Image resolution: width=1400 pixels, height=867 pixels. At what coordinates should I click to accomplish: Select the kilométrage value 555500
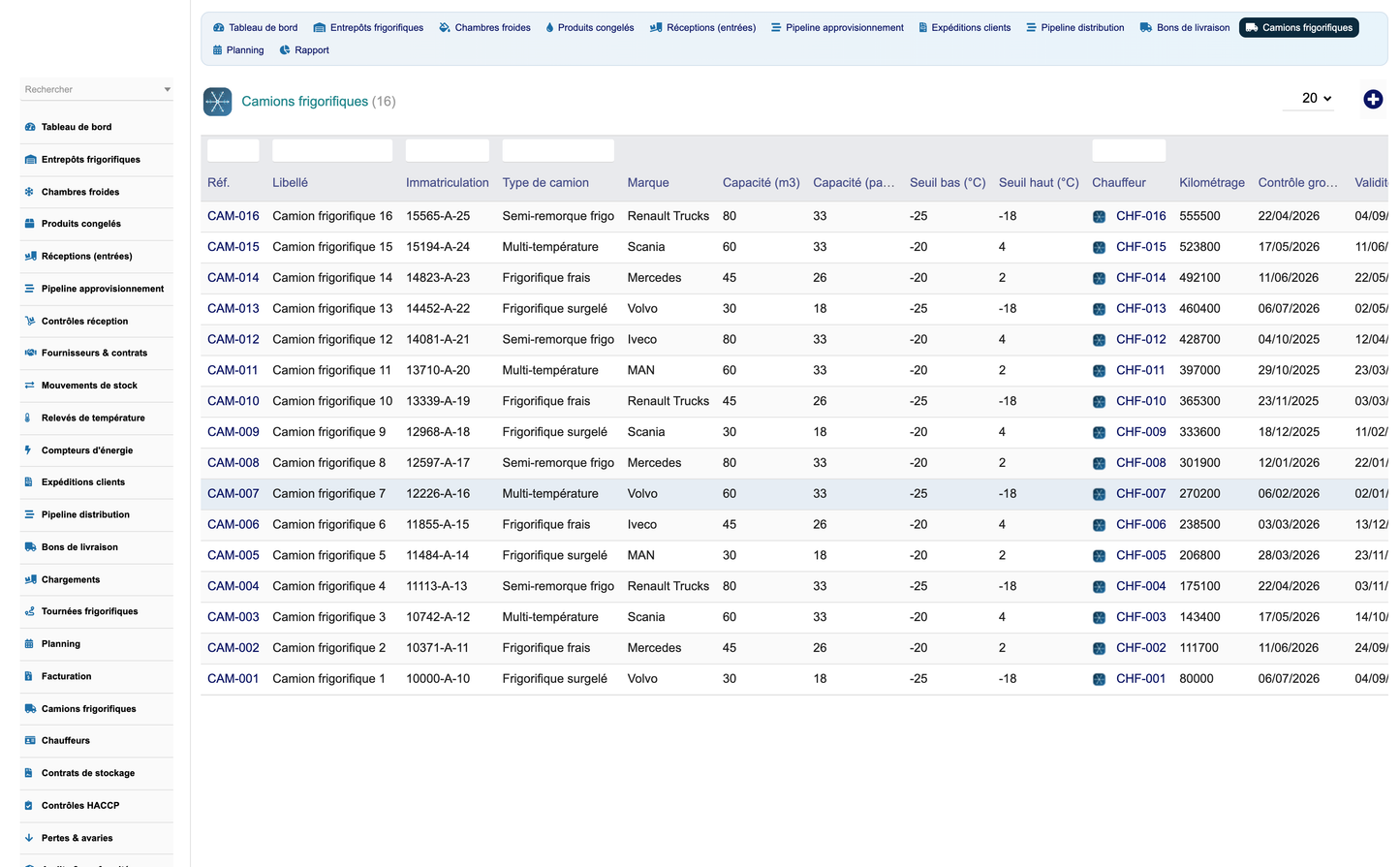1199,216
